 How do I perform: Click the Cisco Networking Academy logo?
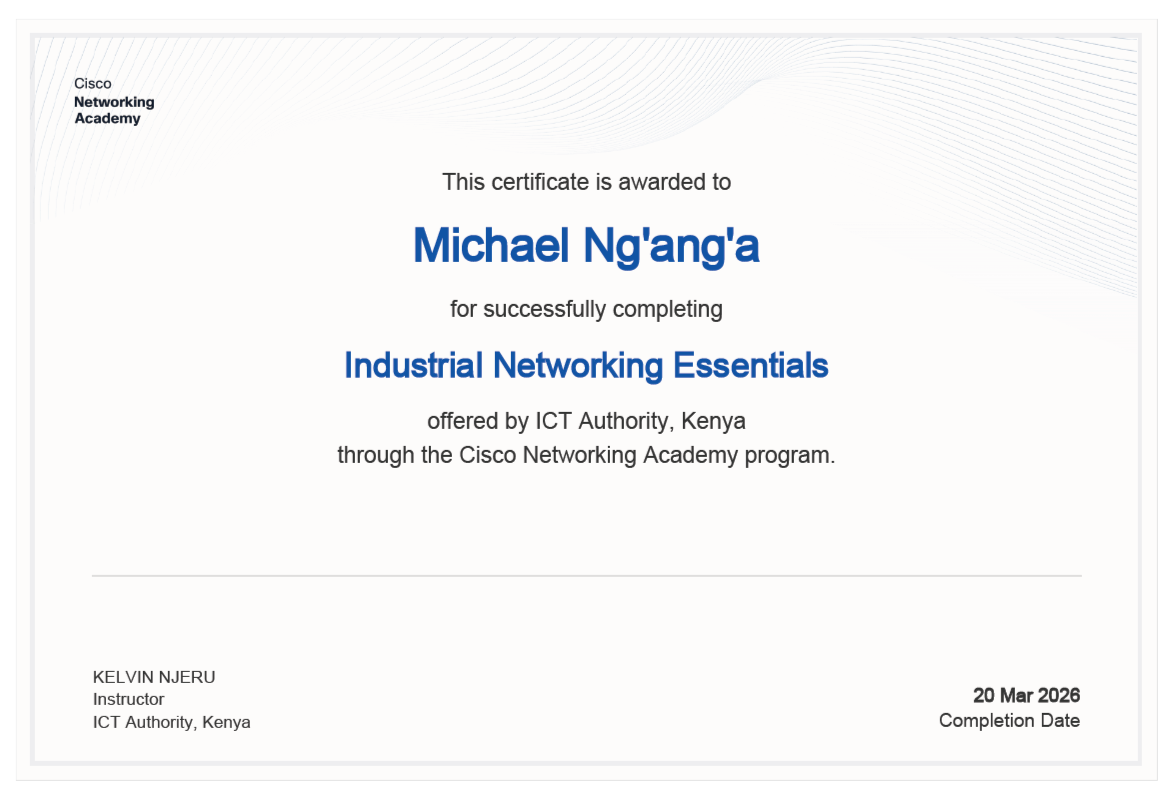tap(114, 101)
